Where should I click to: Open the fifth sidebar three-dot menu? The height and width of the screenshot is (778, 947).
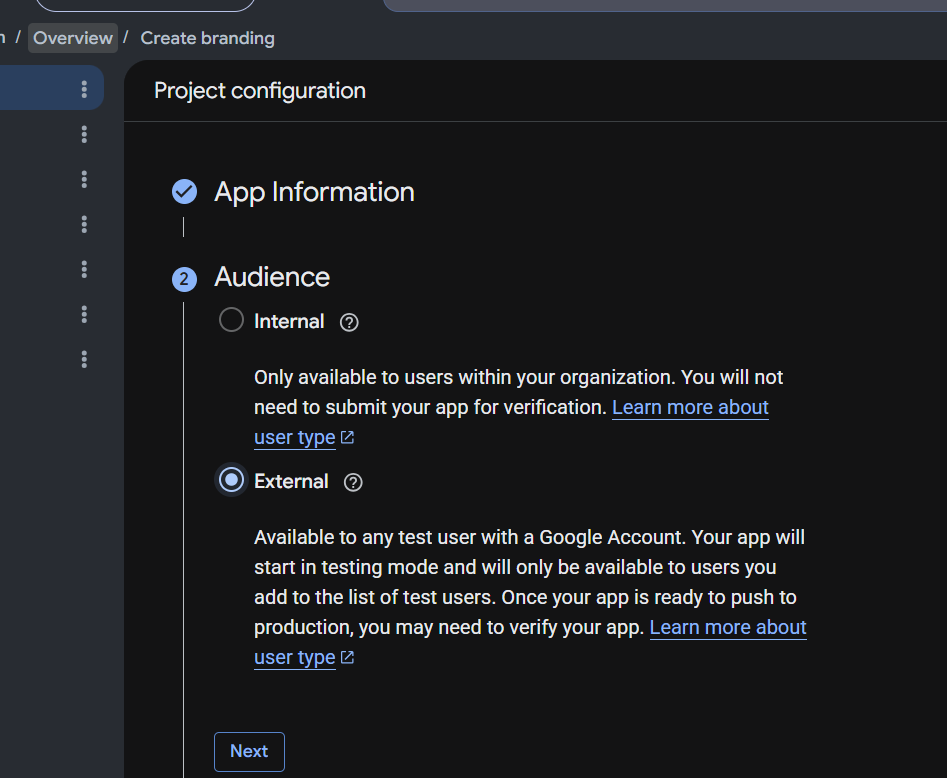click(x=84, y=269)
